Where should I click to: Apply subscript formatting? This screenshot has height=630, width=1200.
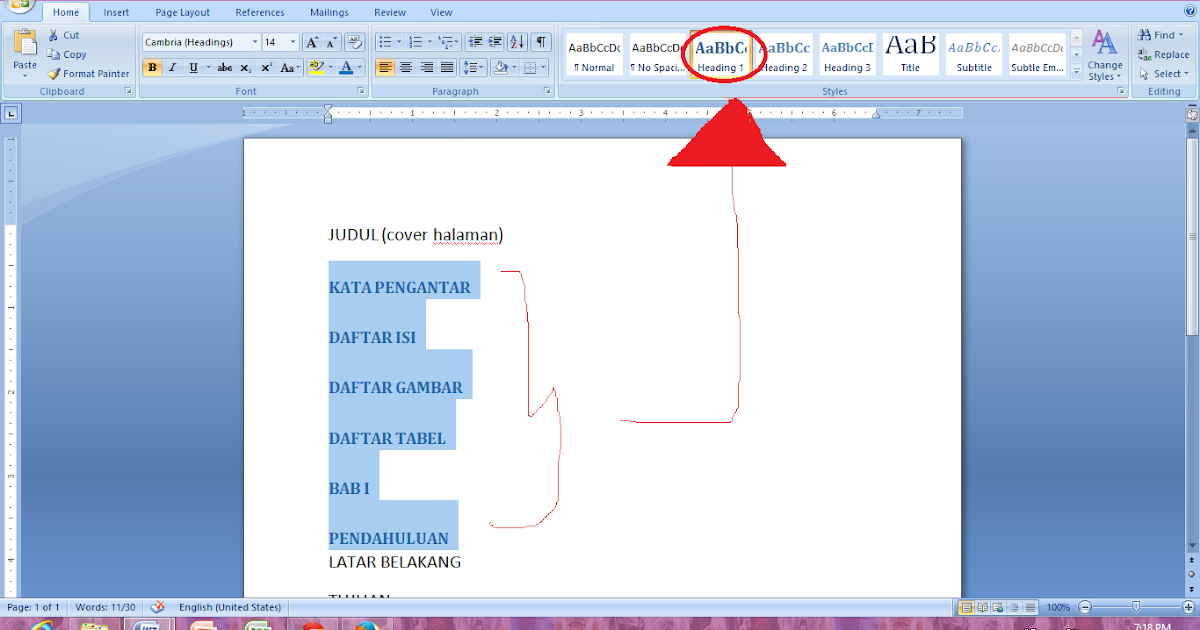[246, 68]
